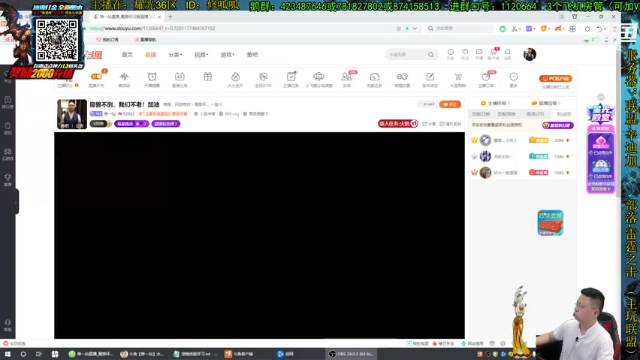
Task: Expand the left sidebar handle
Action: coord(16,202)
